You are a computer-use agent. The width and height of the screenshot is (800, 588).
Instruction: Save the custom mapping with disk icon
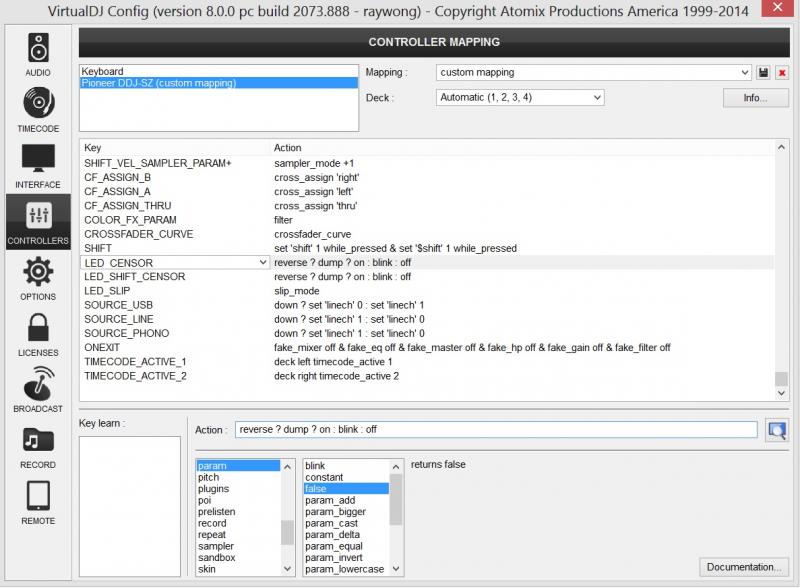763,73
